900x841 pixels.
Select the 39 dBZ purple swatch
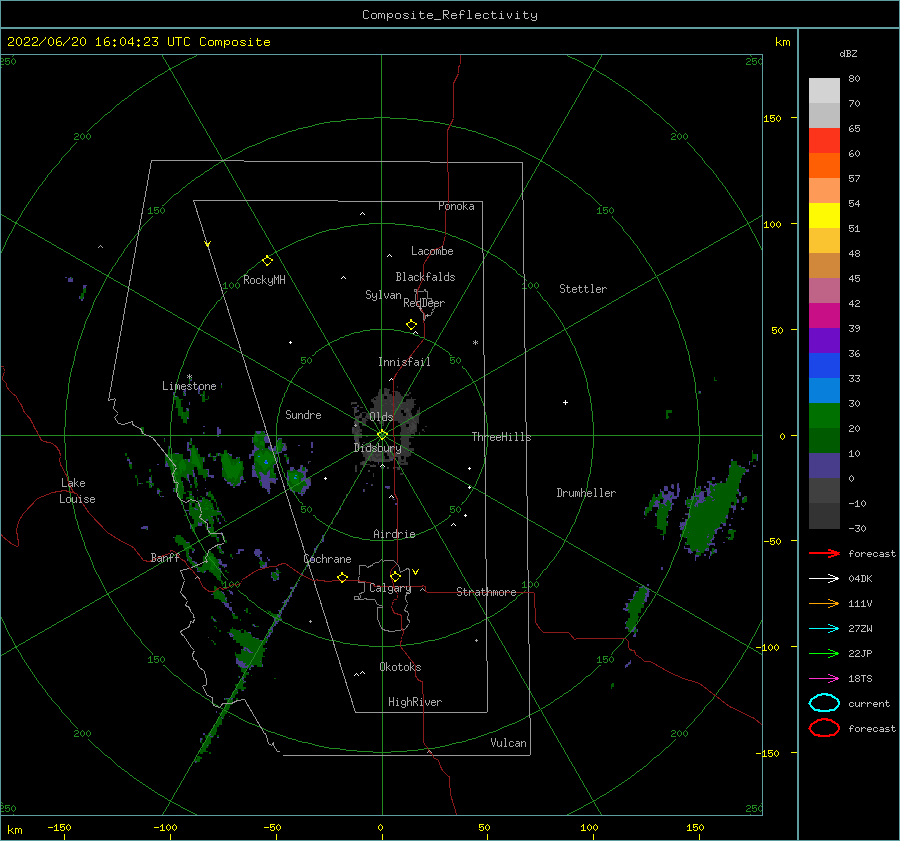click(824, 340)
